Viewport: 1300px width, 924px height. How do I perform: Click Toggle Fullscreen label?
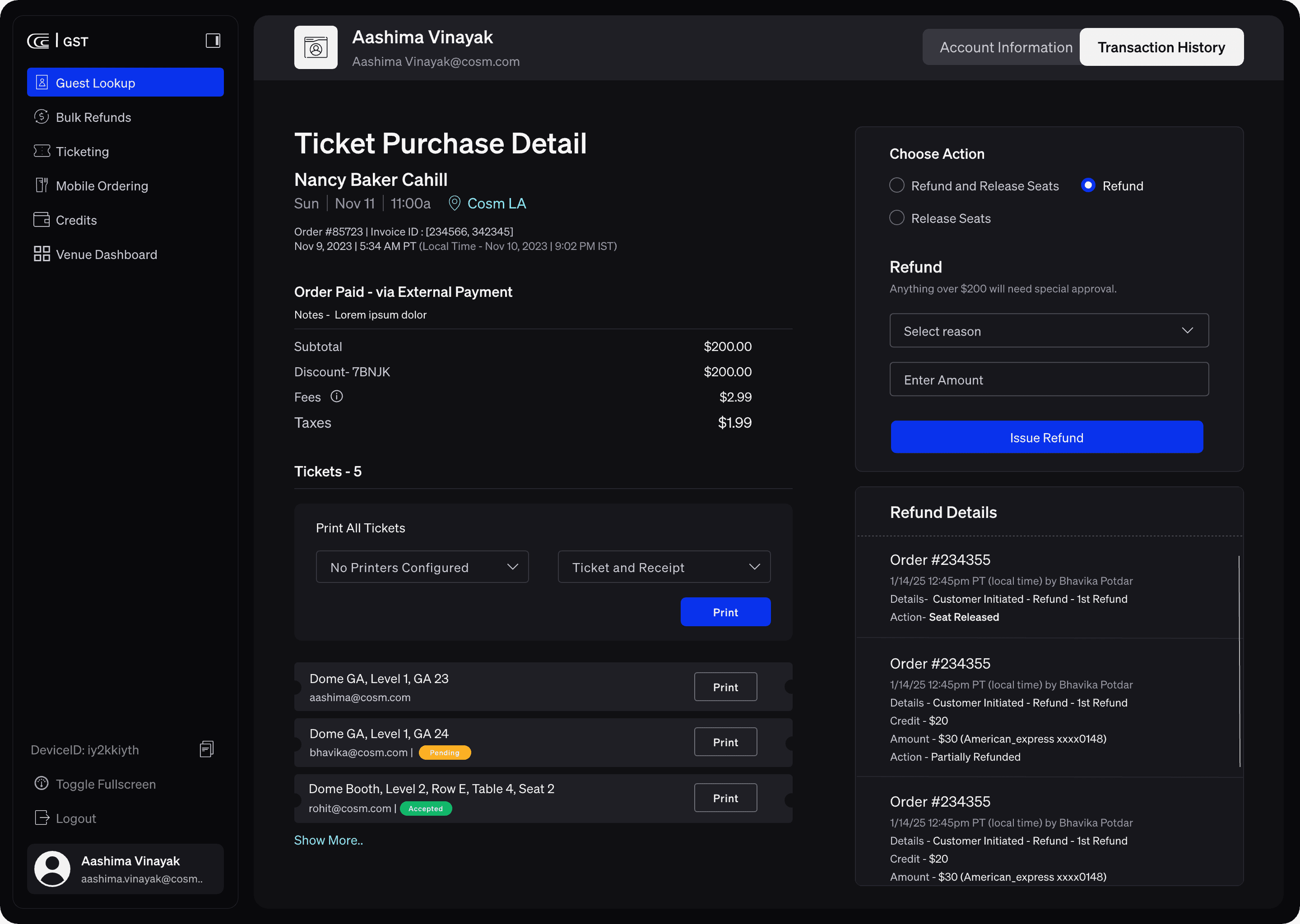pyautogui.click(x=106, y=784)
